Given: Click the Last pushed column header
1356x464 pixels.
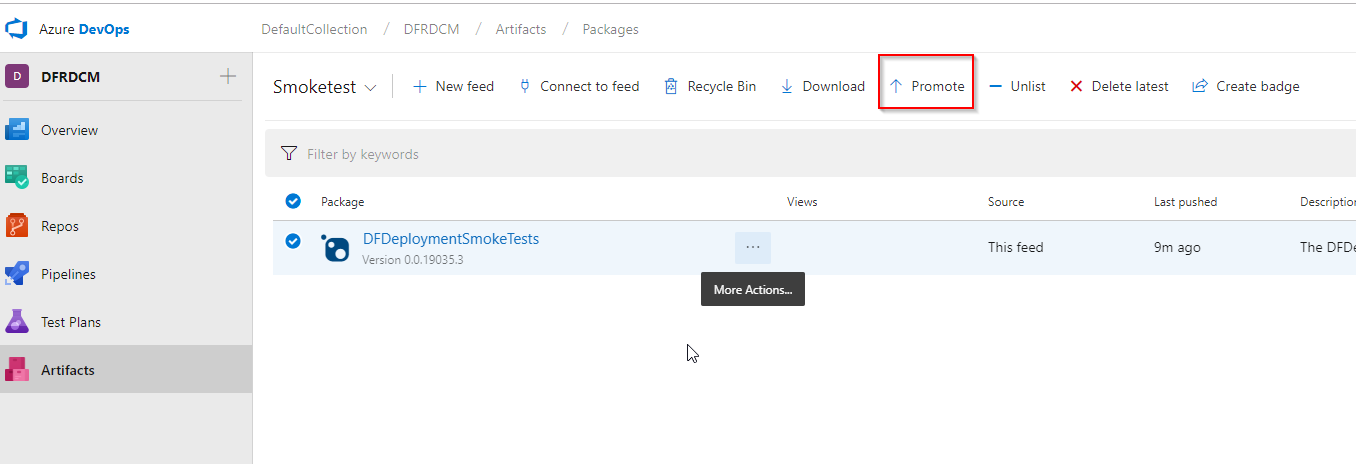Looking at the screenshot, I should tap(1185, 202).
